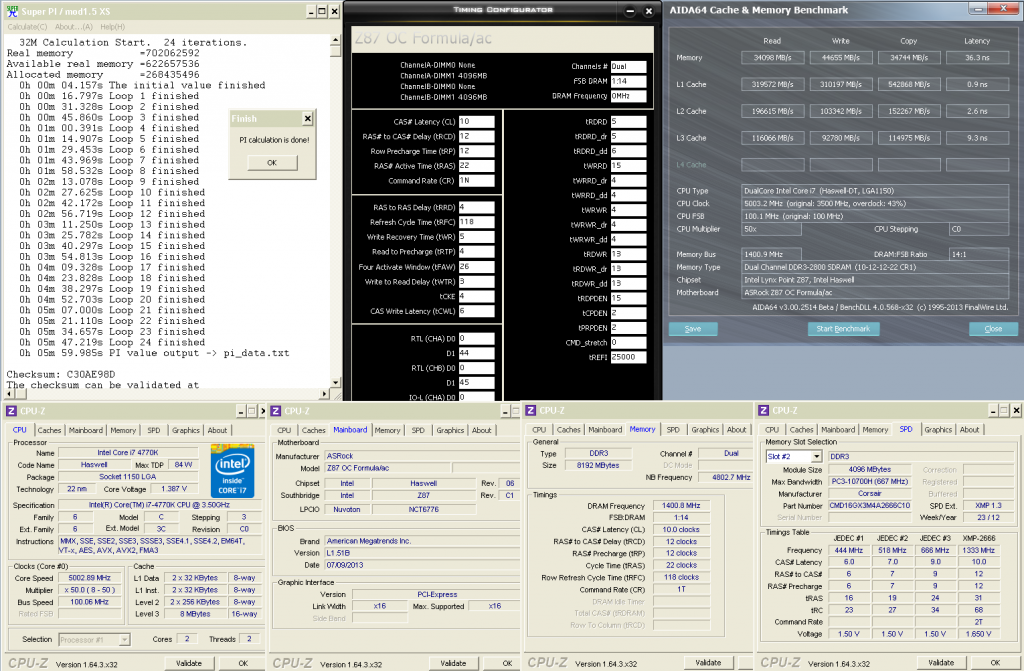This screenshot has width=1024, height=671.
Task: Click the CPU Multiplier value 50x in AIDA64
Action: point(771,229)
